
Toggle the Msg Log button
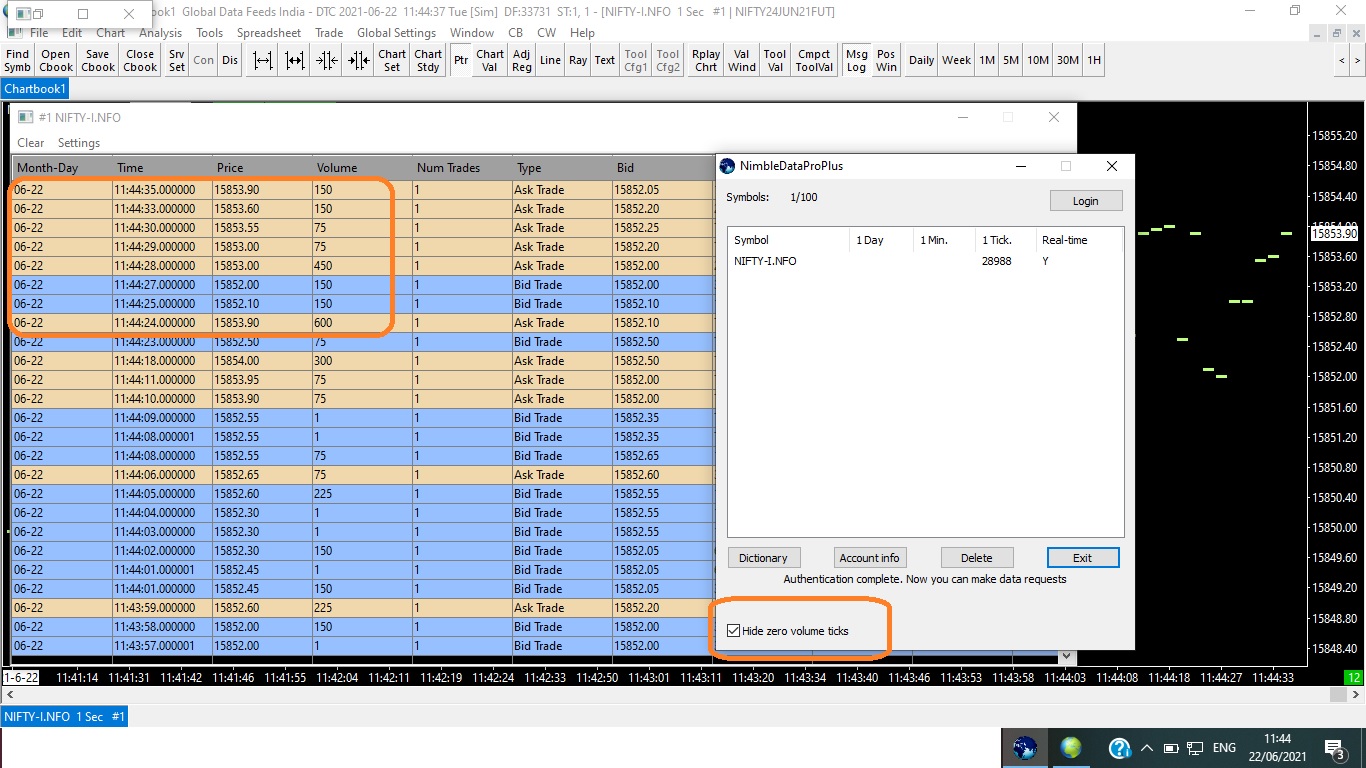(x=856, y=60)
